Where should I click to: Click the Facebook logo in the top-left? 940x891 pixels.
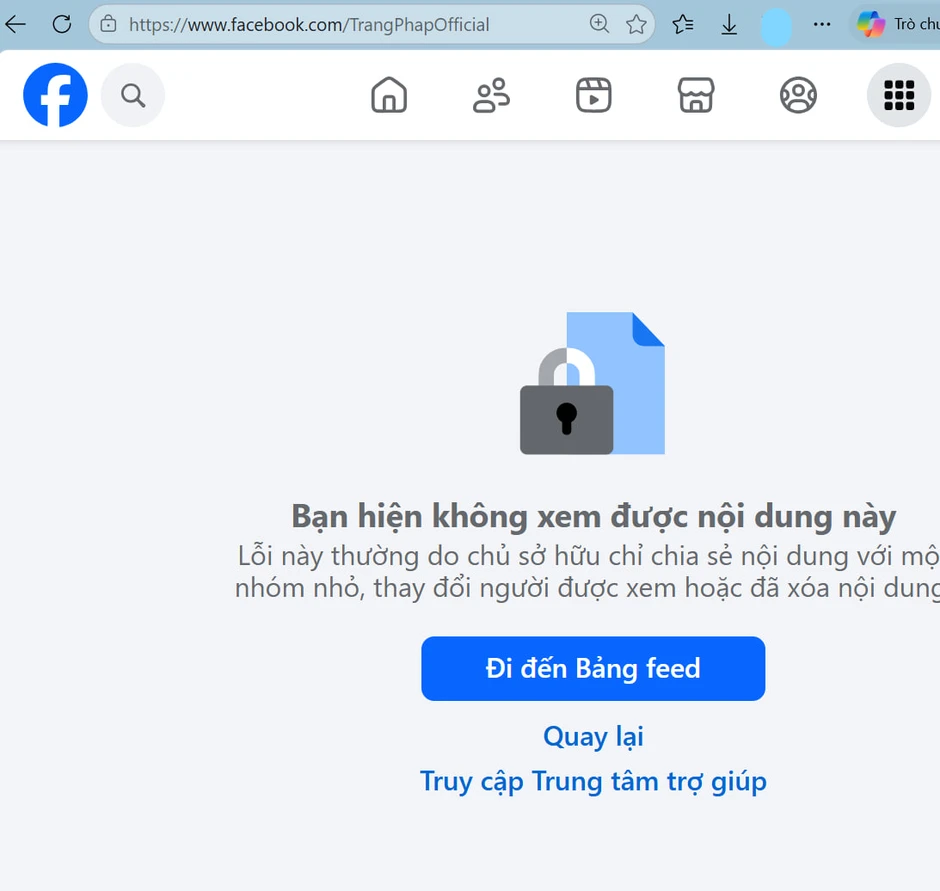click(55, 95)
